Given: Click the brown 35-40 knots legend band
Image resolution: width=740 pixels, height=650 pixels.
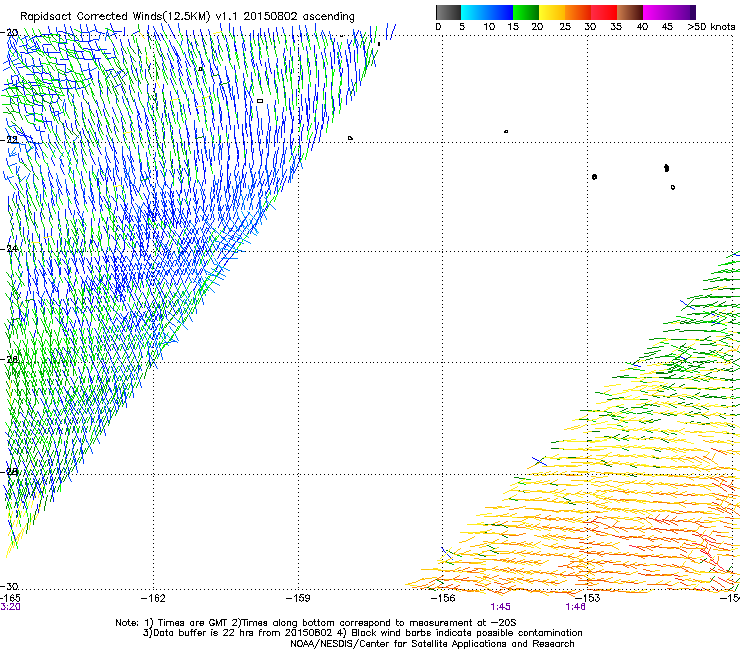Looking at the screenshot, I should click(x=630, y=12).
